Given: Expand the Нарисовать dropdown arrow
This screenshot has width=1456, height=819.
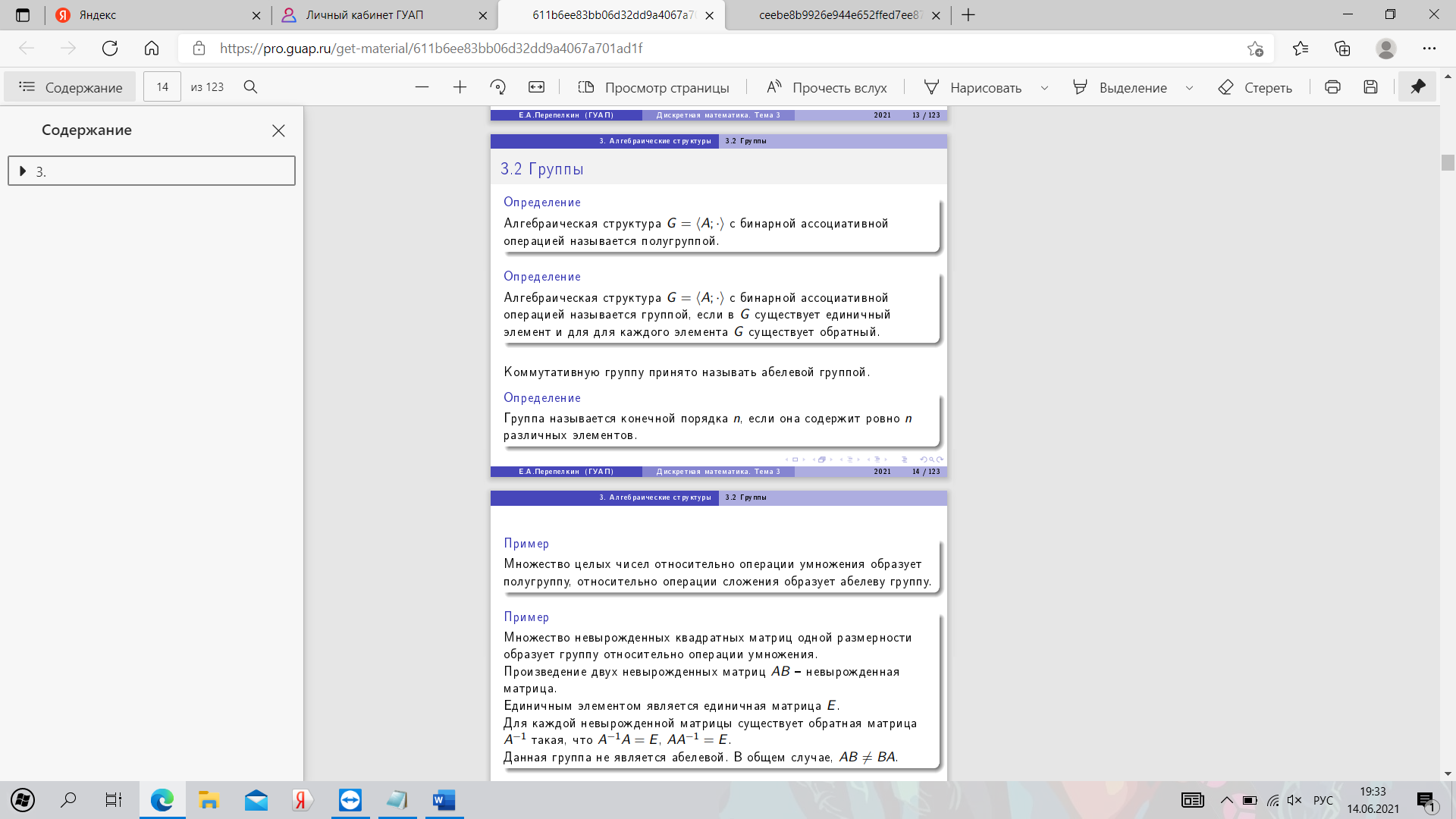Looking at the screenshot, I should click(x=1044, y=88).
